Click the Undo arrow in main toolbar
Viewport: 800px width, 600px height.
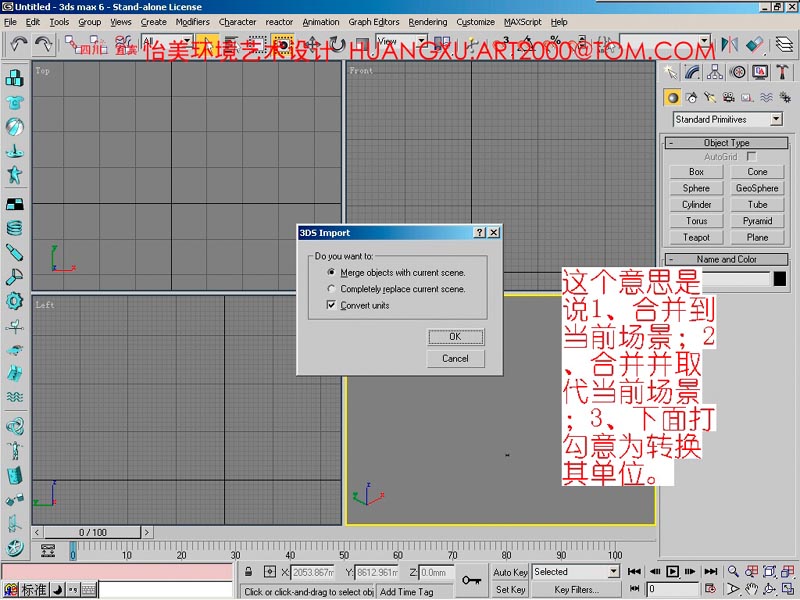click(19, 45)
